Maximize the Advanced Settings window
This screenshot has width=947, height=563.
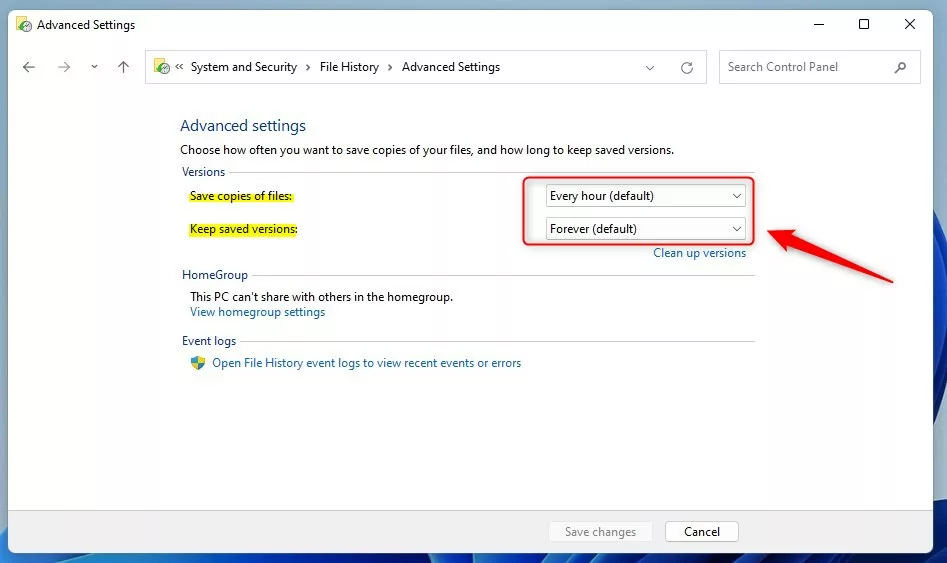[x=864, y=24]
